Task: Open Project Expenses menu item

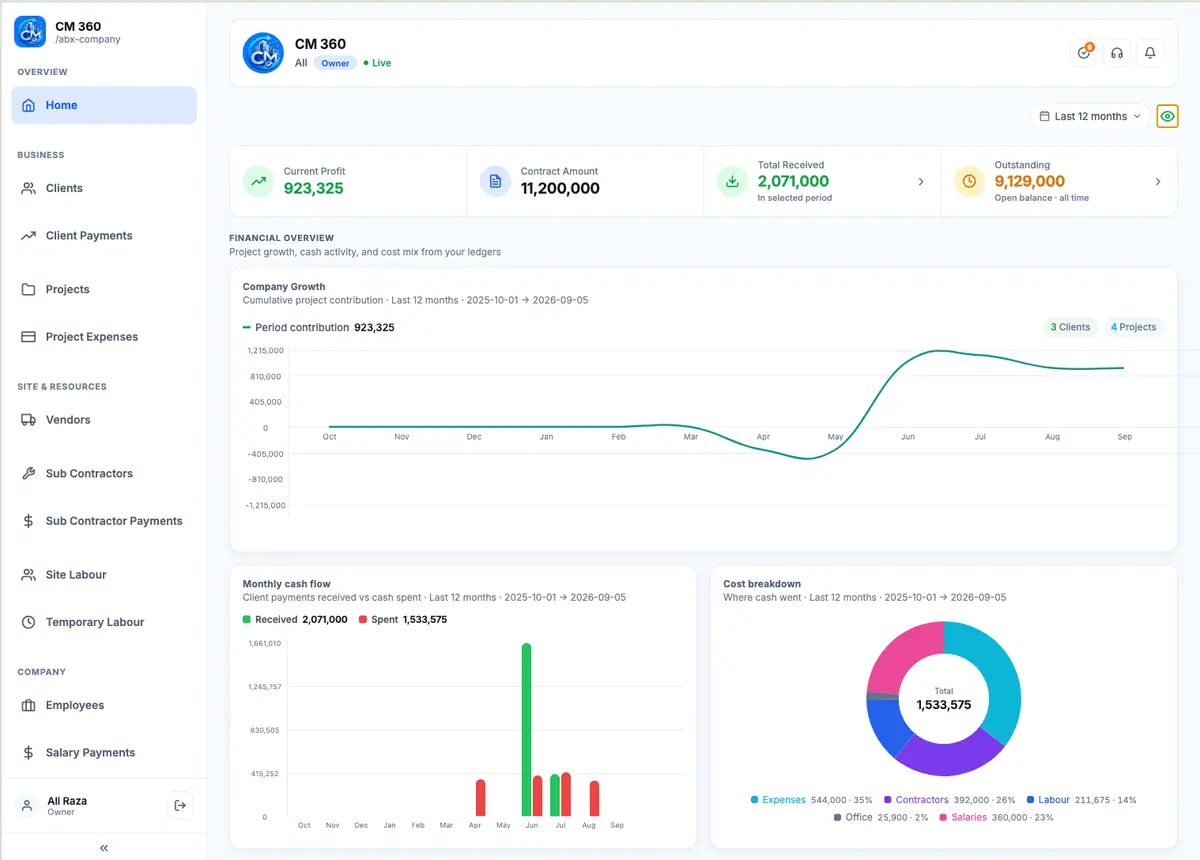Action: click(x=104, y=337)
